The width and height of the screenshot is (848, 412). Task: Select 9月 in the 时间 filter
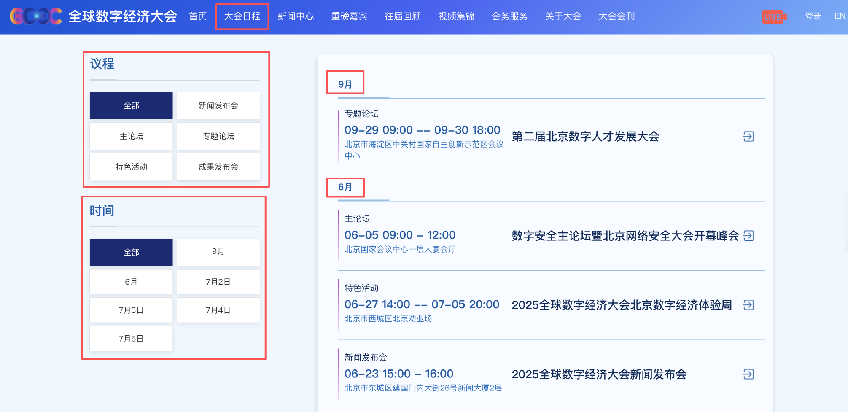pyautogui.click(x=218, y=252)
